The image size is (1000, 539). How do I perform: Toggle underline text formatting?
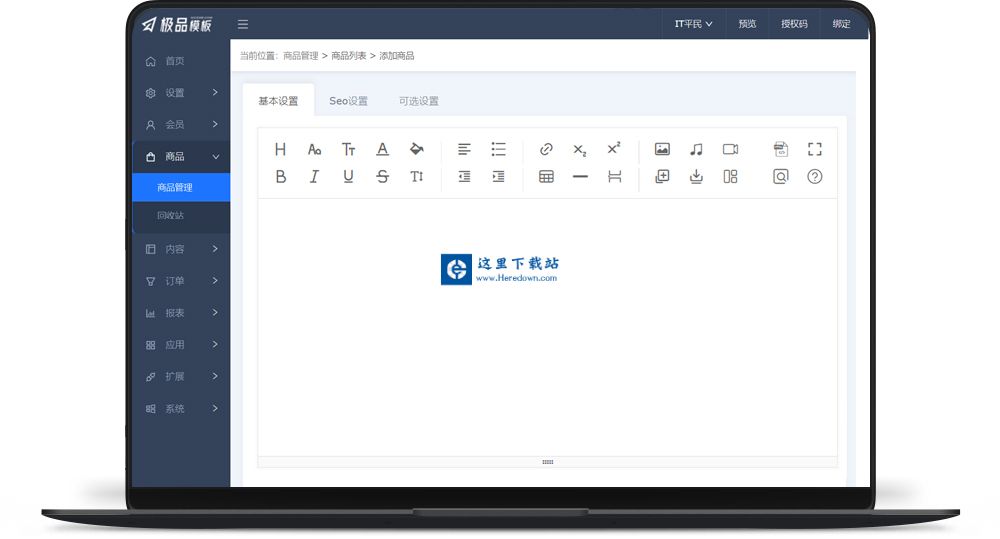pos(348,176)
